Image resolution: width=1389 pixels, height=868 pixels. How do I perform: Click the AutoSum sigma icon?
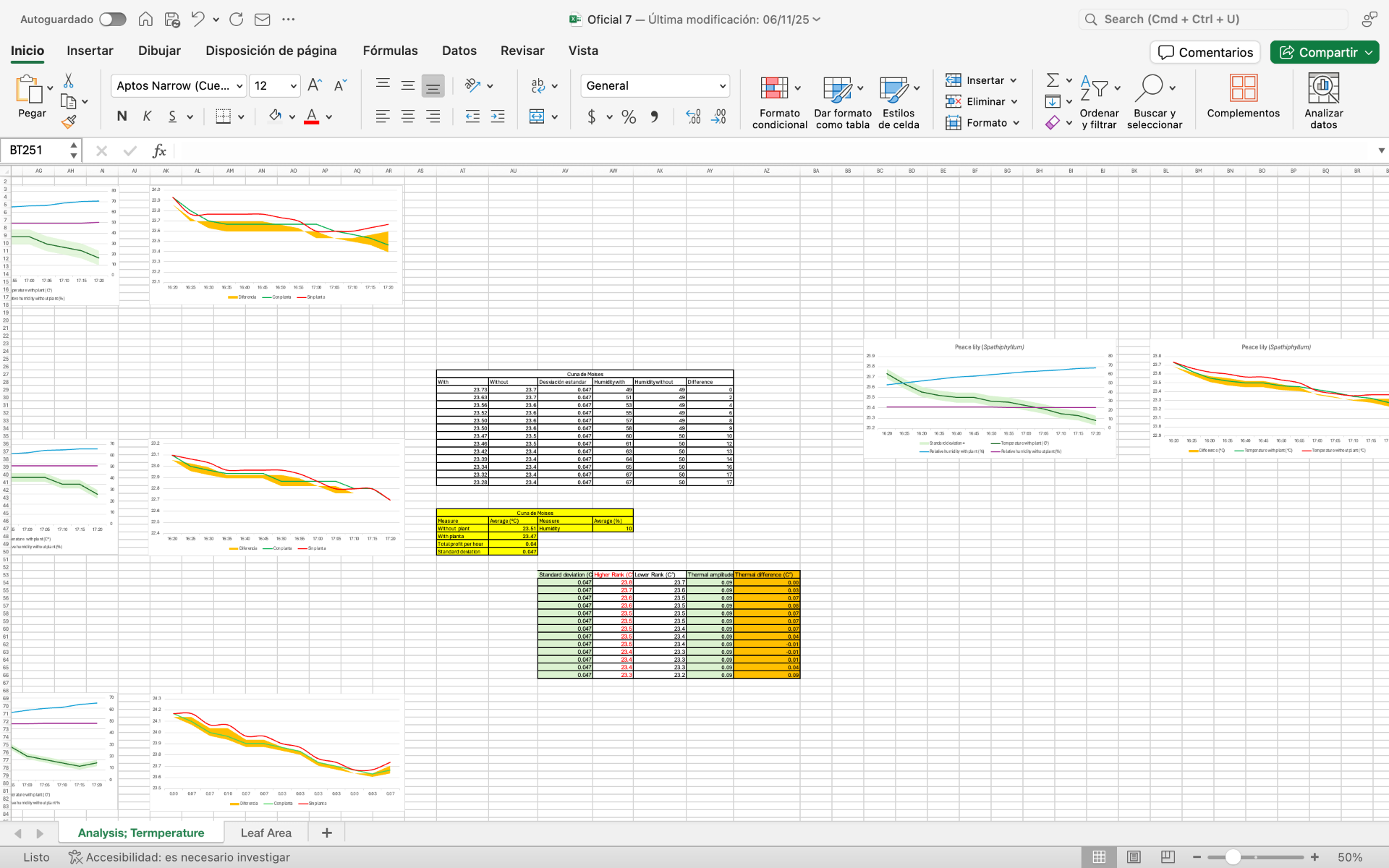[x=1053, y=80]
